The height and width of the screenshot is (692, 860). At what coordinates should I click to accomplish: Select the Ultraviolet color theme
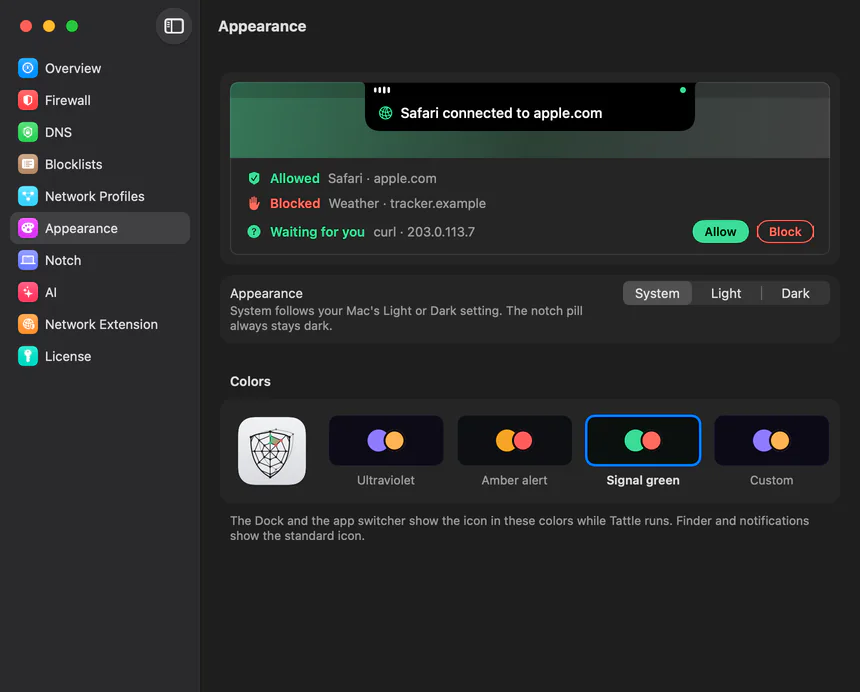[386, 440]
